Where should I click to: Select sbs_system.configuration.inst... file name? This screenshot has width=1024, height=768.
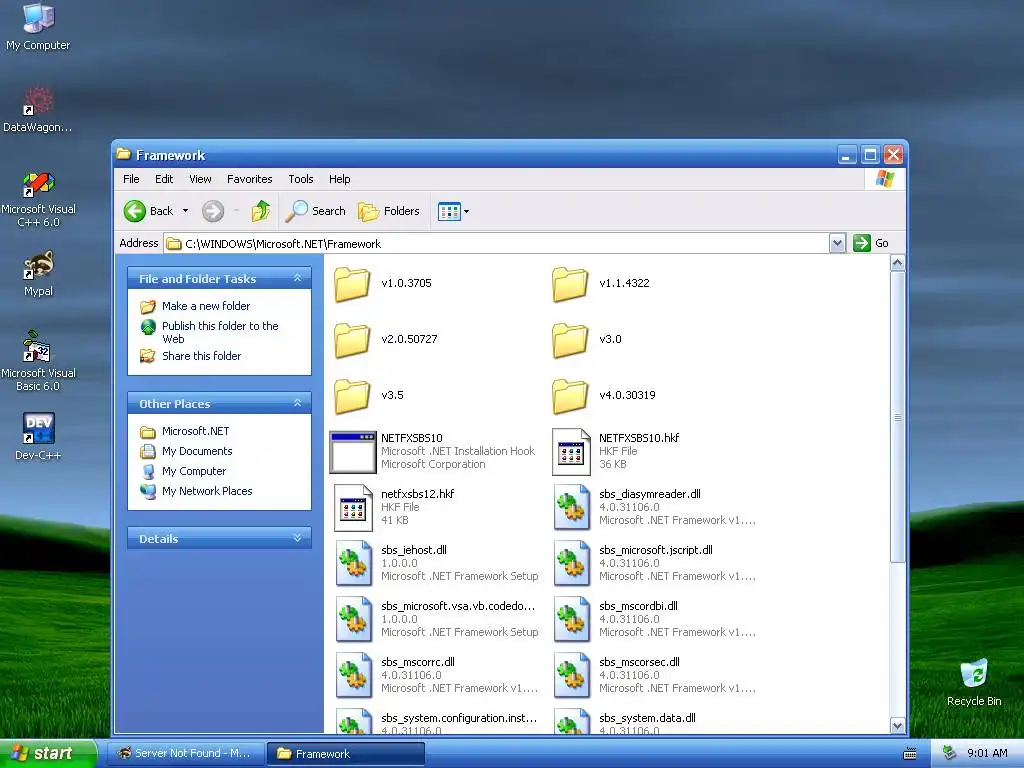tap(459, 718)
